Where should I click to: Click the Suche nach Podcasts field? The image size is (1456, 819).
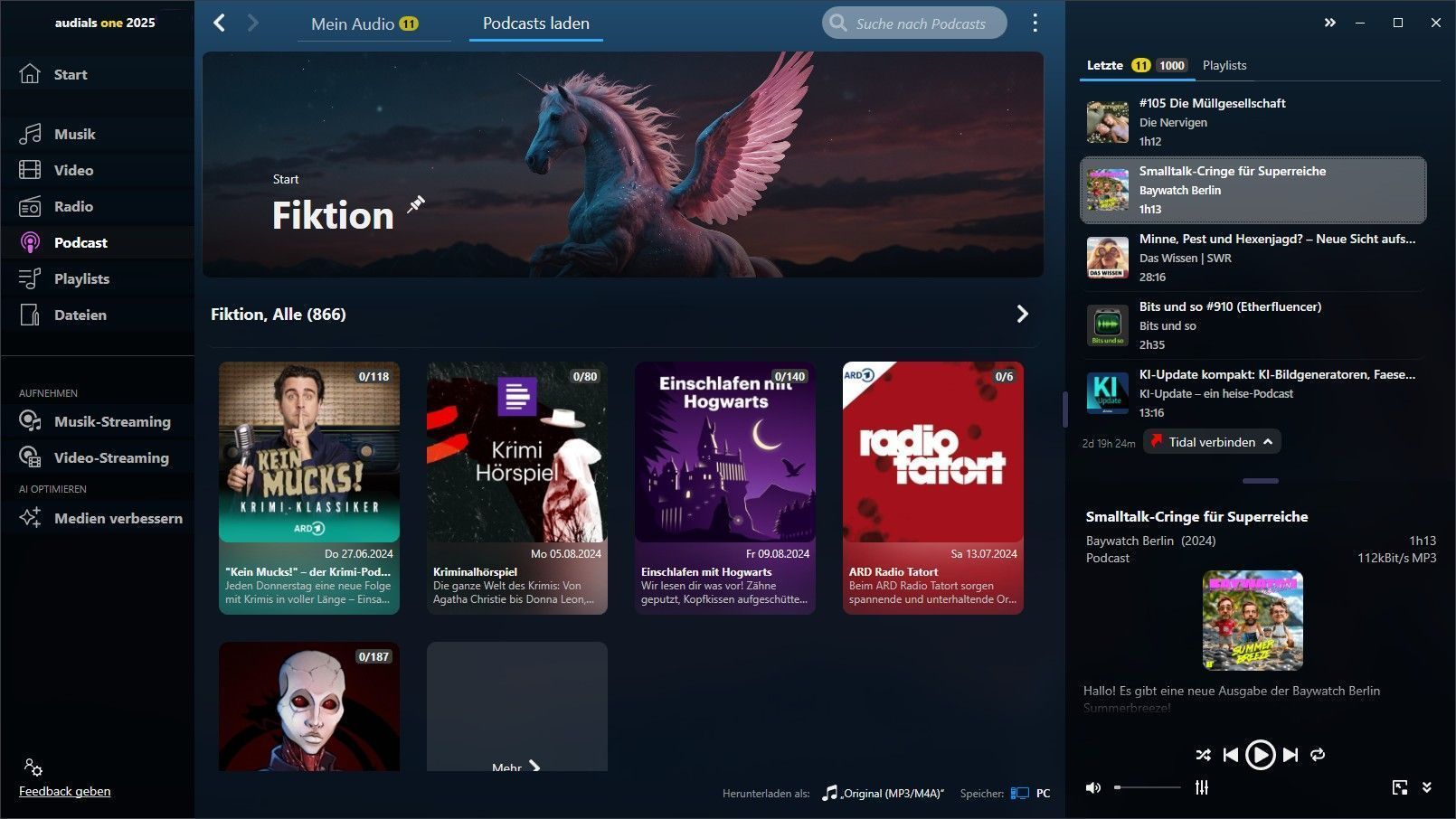pyautogui.click(x=920, y=24)
